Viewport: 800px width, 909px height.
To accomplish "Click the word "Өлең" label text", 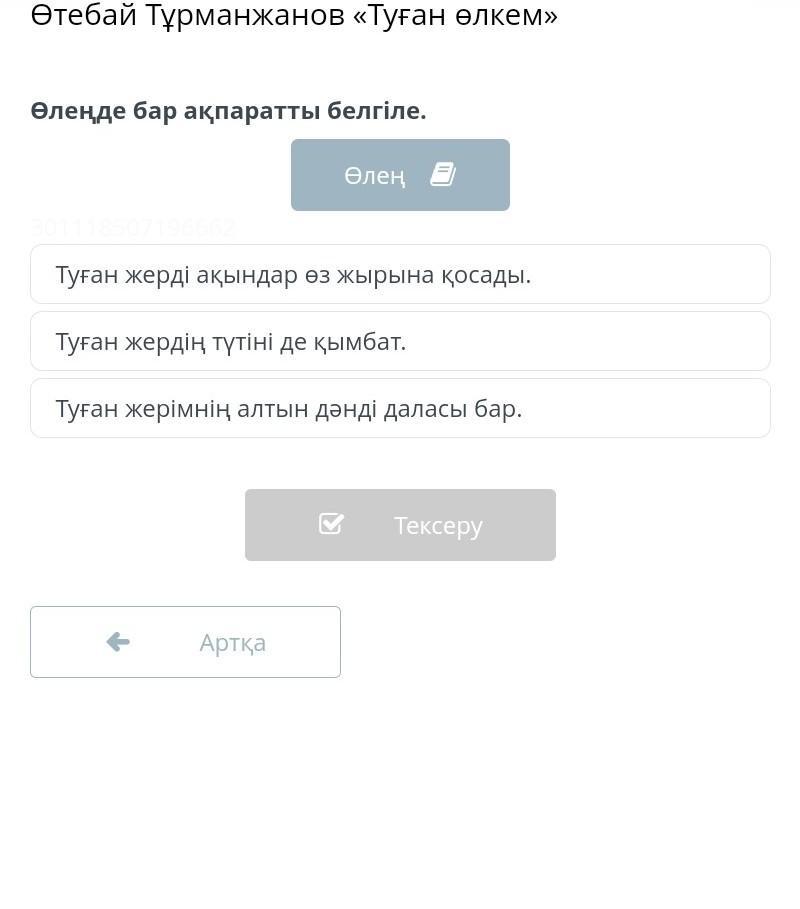I will pos(375,176).
